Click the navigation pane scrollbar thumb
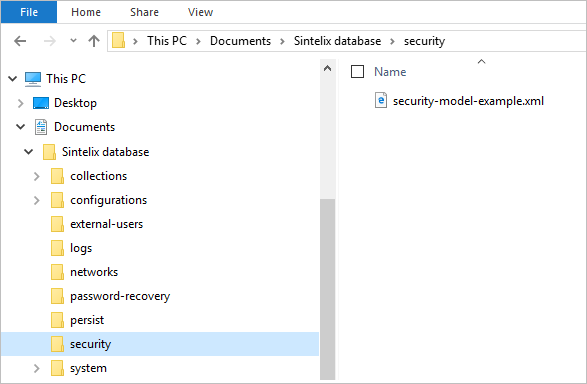Viewport: 587px width, 384px height. [328, 289]
